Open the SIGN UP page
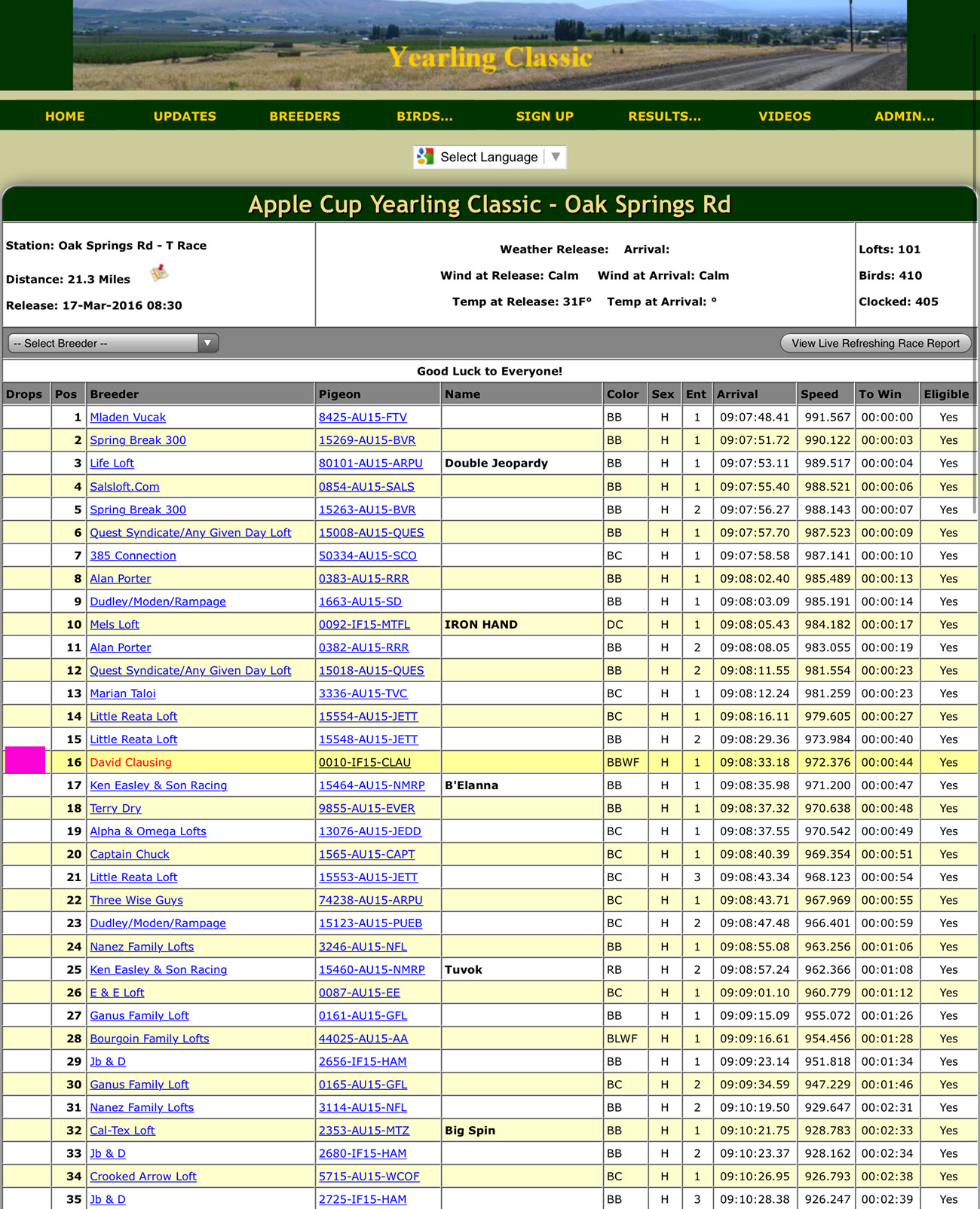 [x=544, y=116]
